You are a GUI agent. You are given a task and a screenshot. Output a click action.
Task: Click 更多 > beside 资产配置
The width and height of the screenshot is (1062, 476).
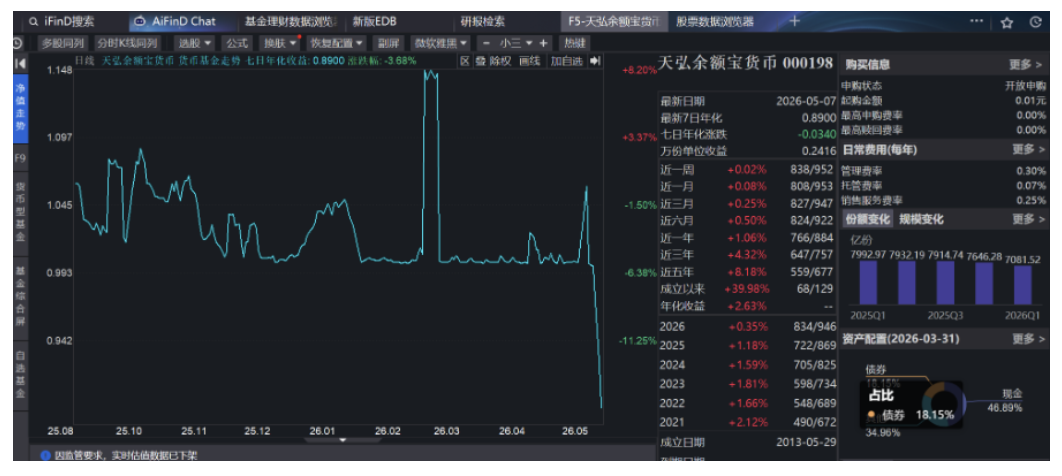pyautogui.click(x=1027, y=338)
